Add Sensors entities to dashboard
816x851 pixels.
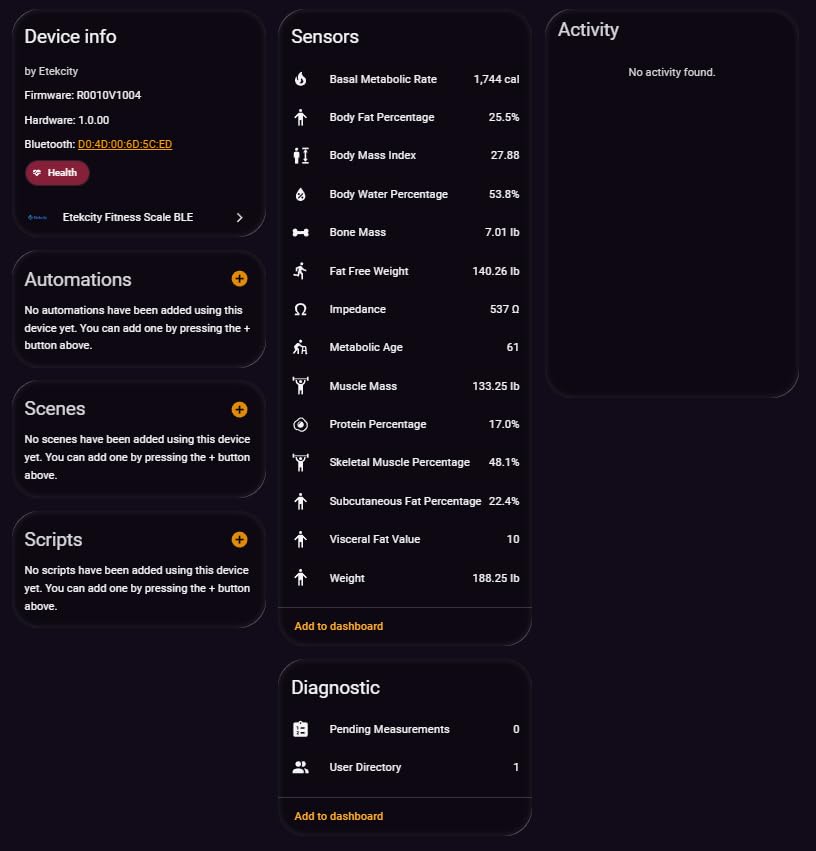point(338,626)
